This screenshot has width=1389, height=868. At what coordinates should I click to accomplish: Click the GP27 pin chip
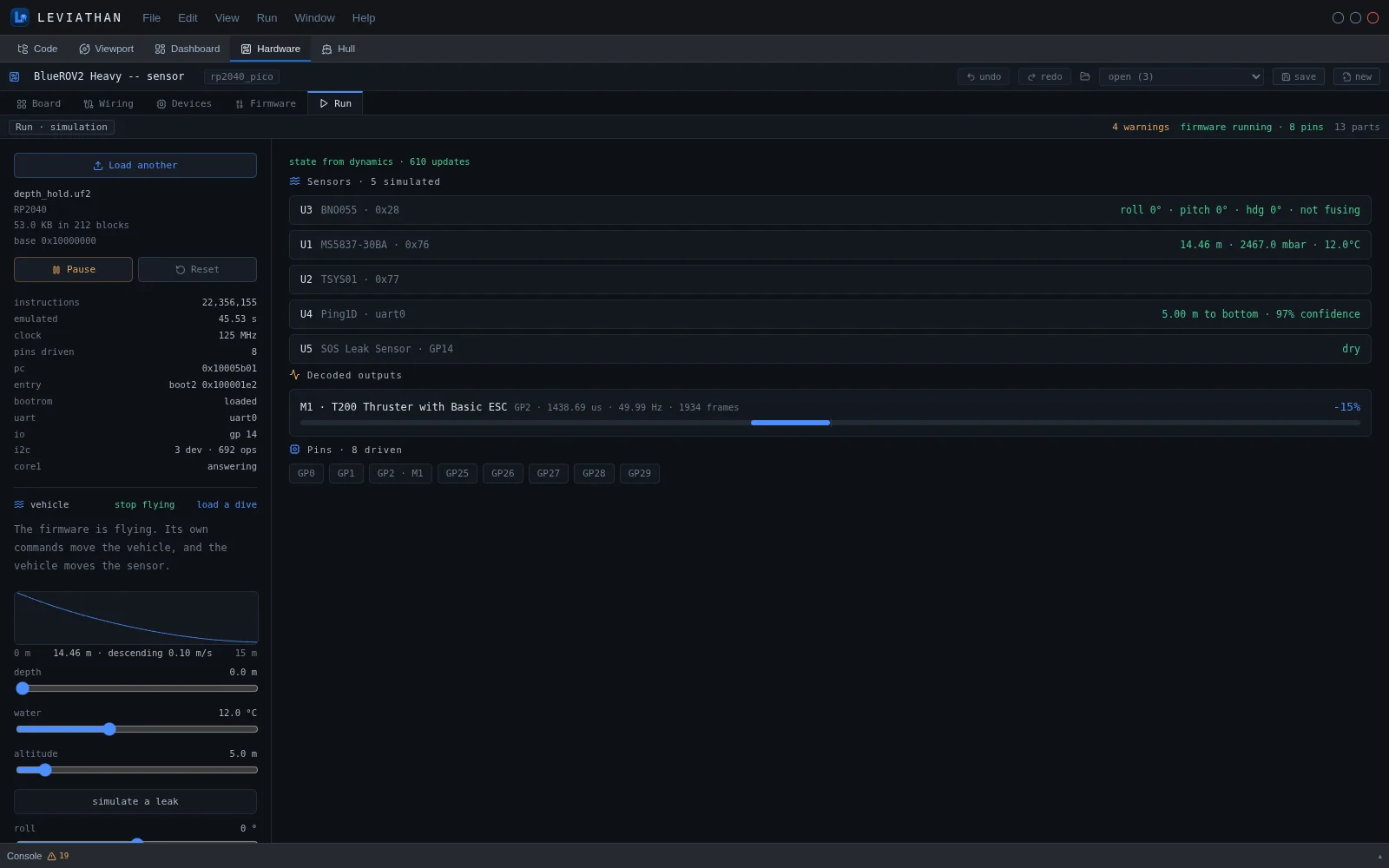pyautogui.click(x=549, y=473)
